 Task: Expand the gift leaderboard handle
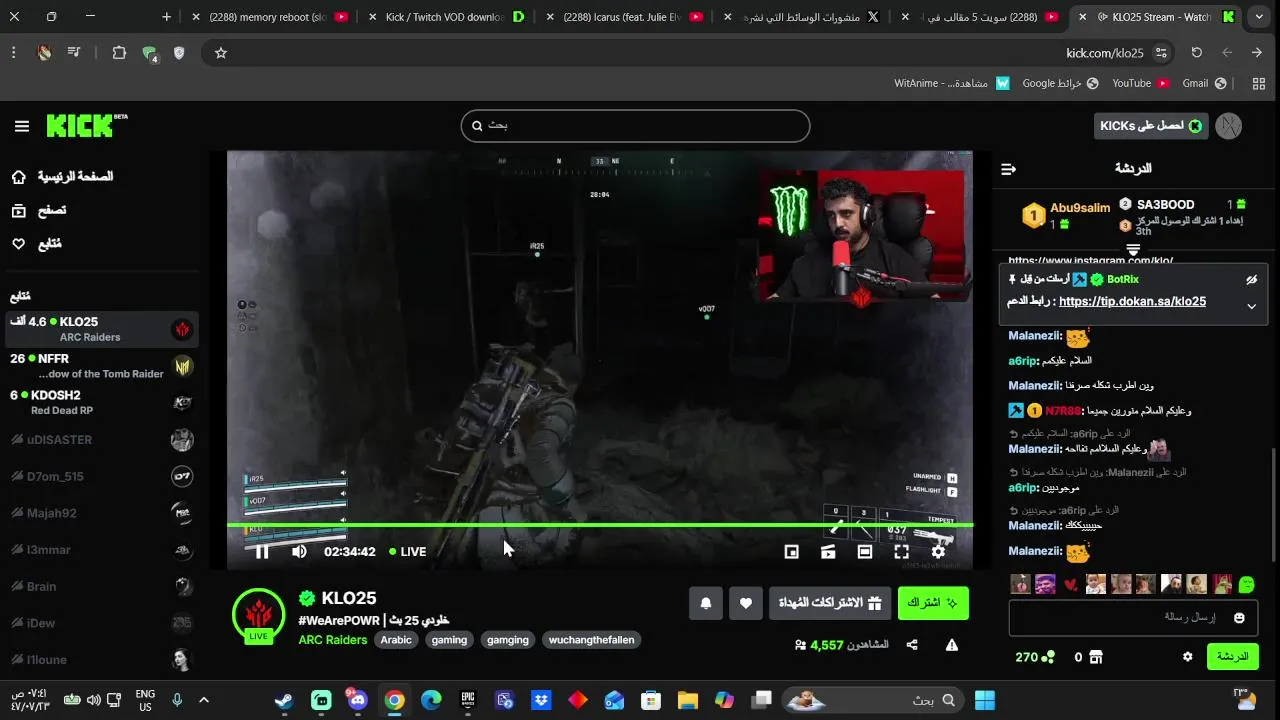point(1133,249)
